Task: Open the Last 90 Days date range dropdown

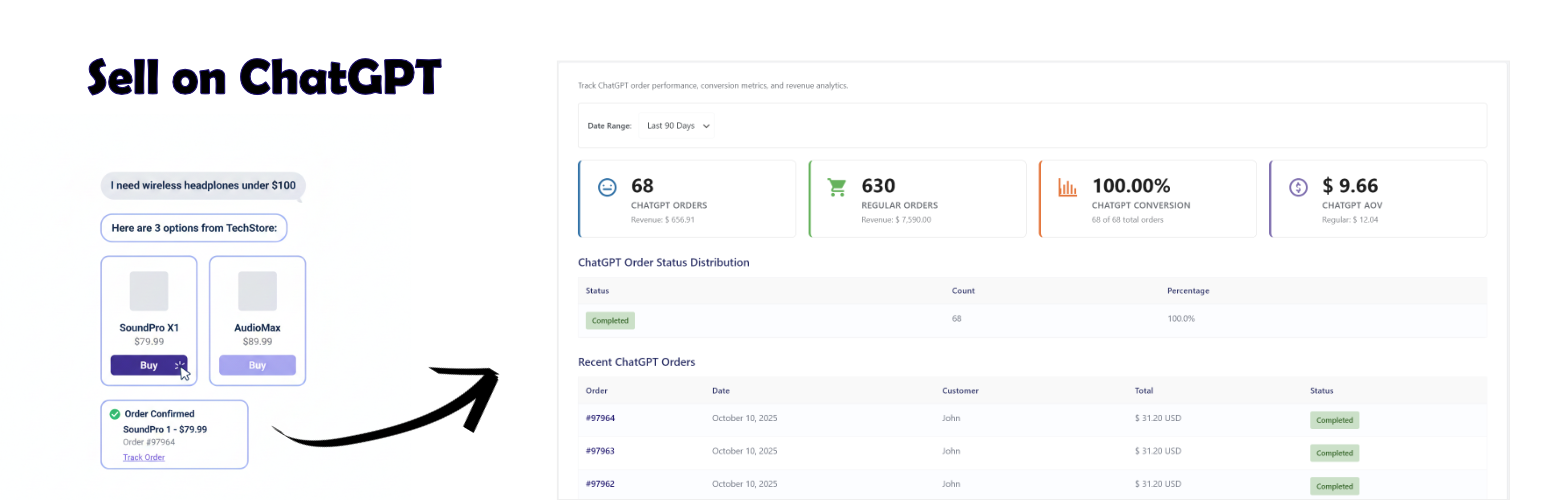Action: [x=678, y=126]
